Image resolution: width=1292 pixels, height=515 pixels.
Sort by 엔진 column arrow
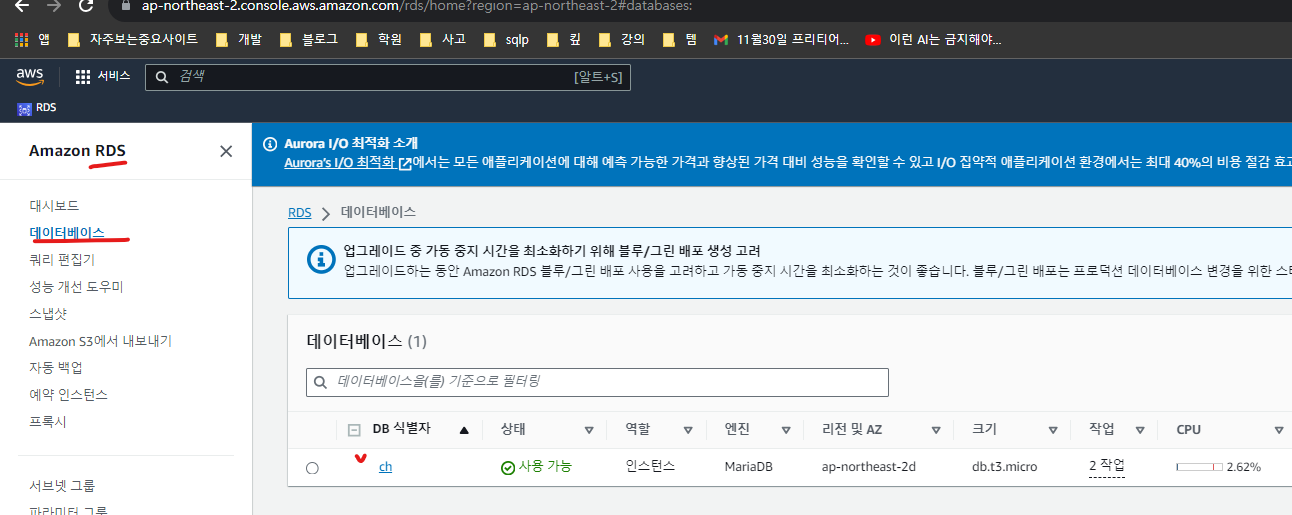pyautogui.click(x=784, y=430)
